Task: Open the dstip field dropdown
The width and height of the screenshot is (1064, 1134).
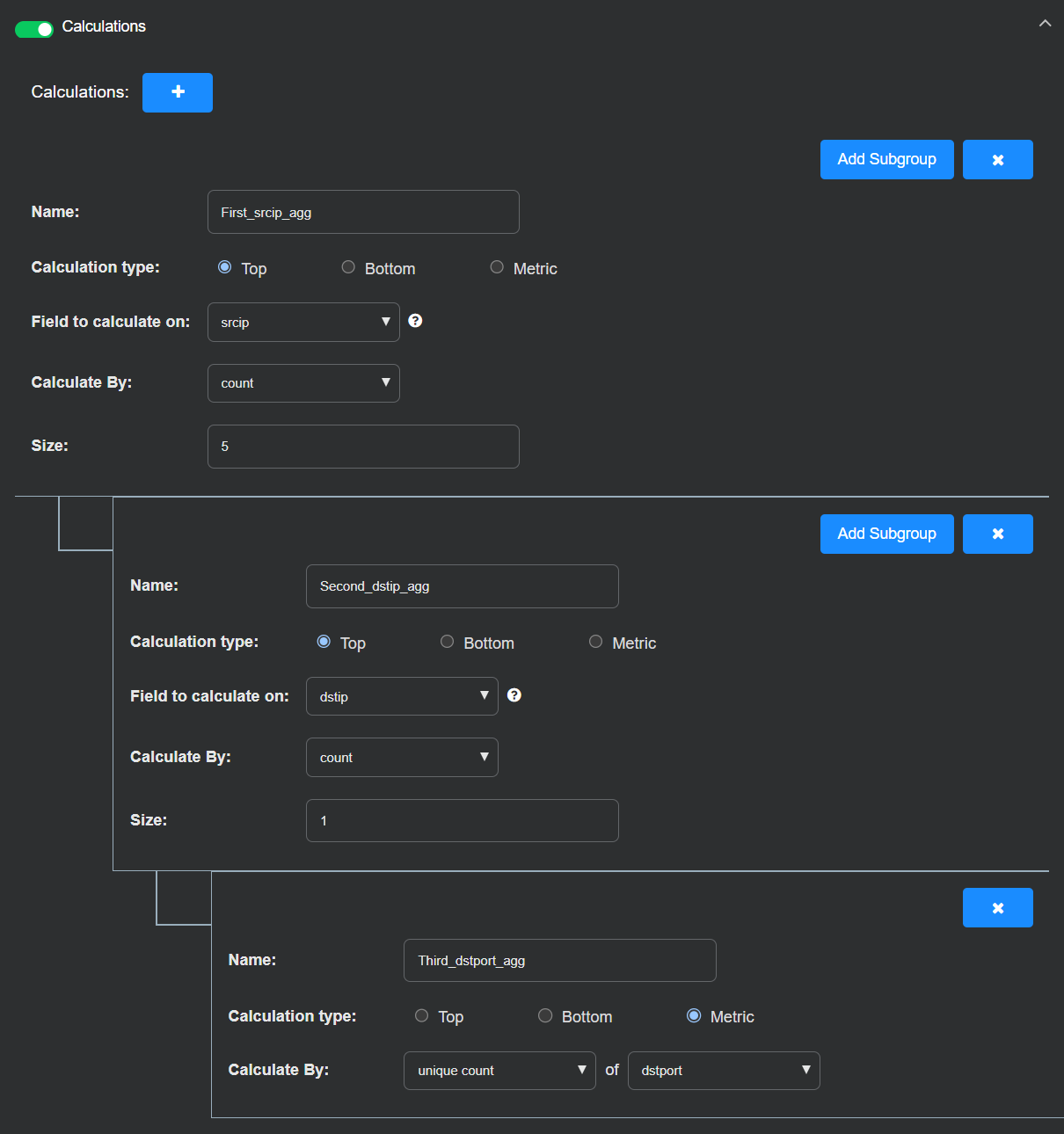Action: tap(402, 696)
